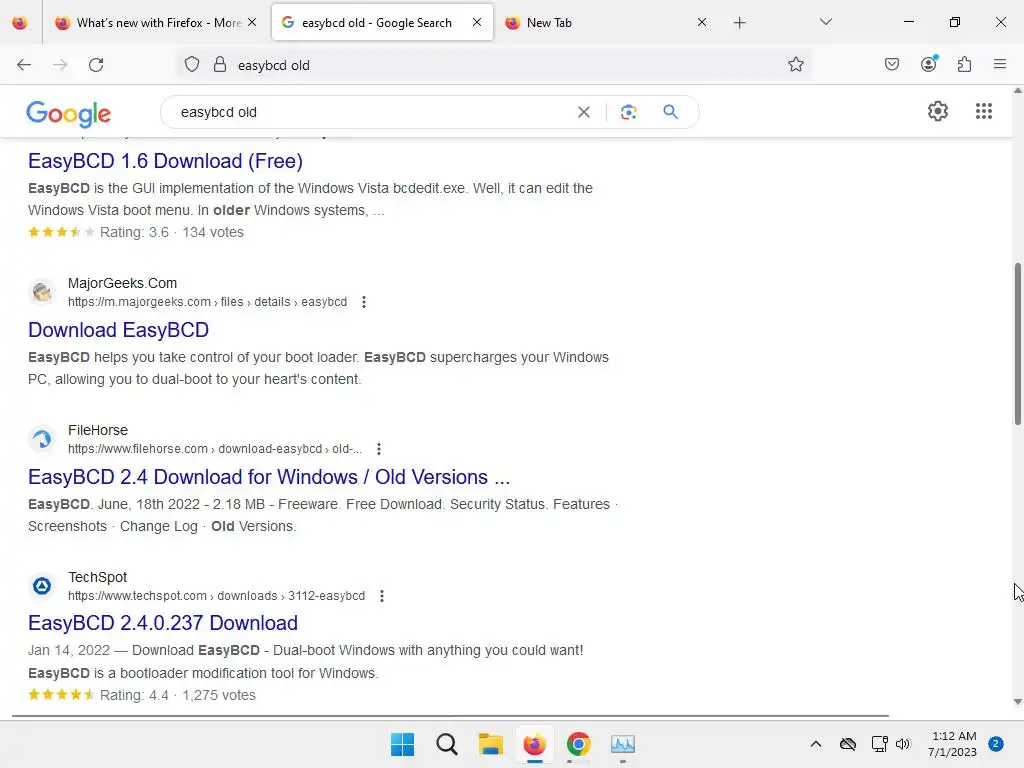Open a new tab with the plus button
The width and height of the screenshot is (1024, 768).
coord(739,23)
